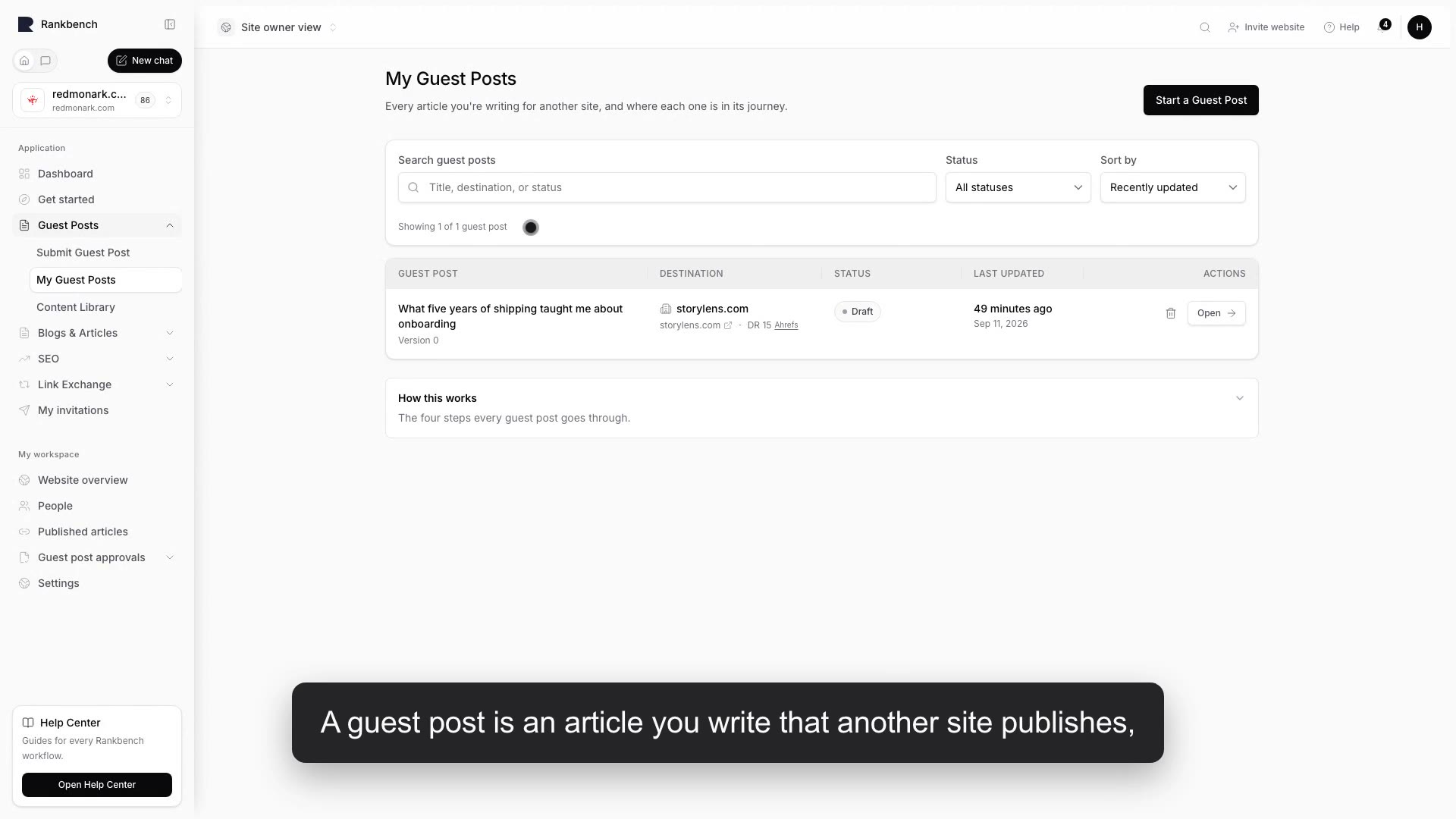Expand the SEO section

click(x=97, y=359)
